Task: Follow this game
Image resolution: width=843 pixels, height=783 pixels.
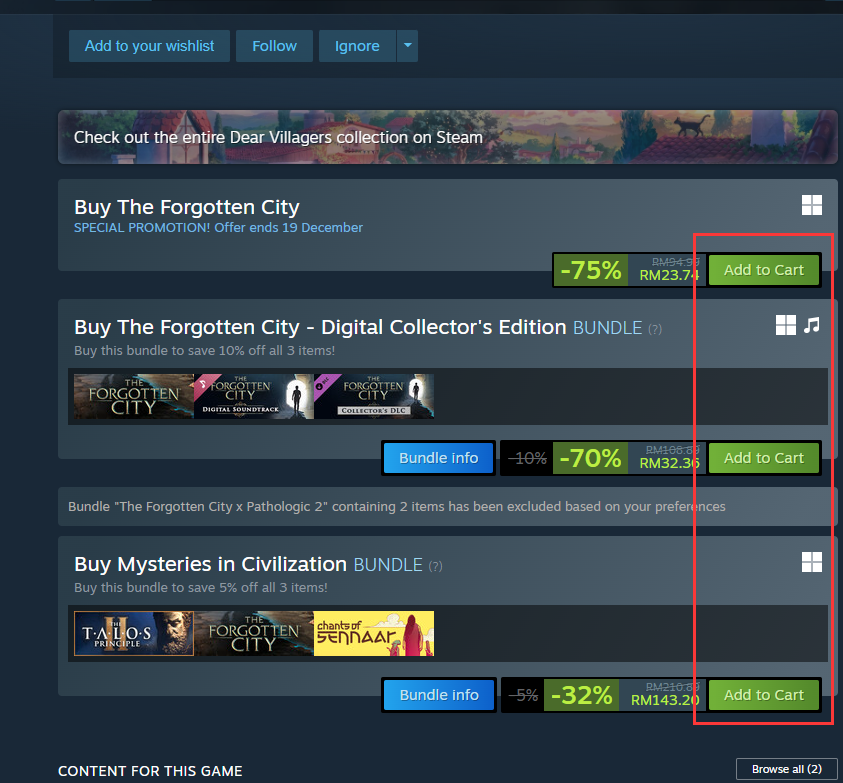Action: point(274,46)
